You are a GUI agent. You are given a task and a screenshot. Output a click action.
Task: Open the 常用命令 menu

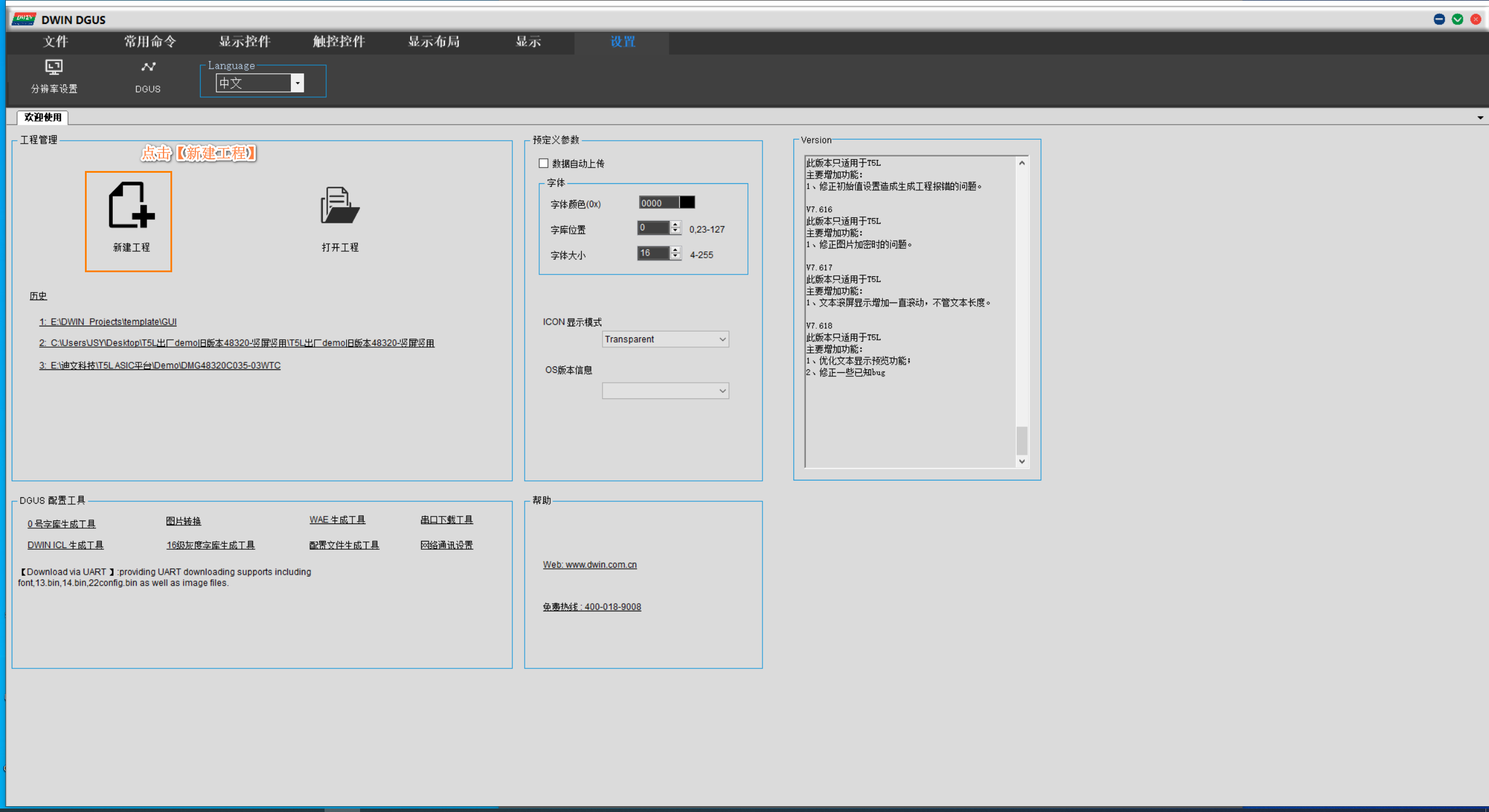[x=149, y=42]
